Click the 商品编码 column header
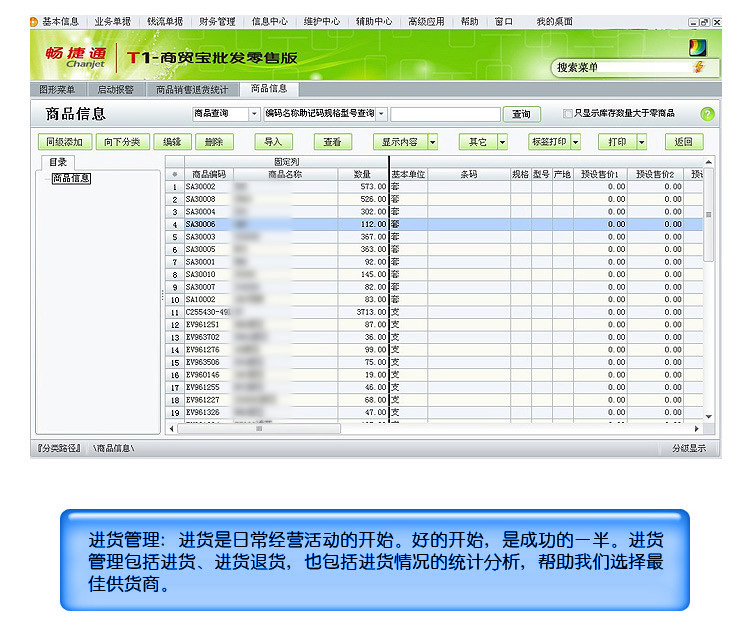This screenshot has width=750, height=634. 209,174
